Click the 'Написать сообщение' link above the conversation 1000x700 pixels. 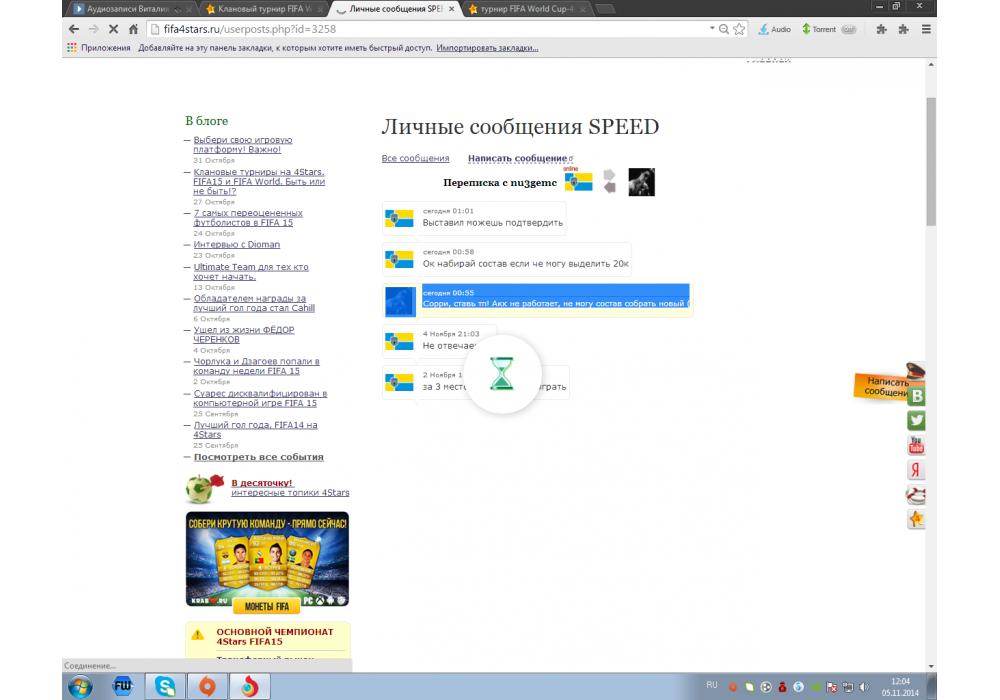(x=517, y=158)
